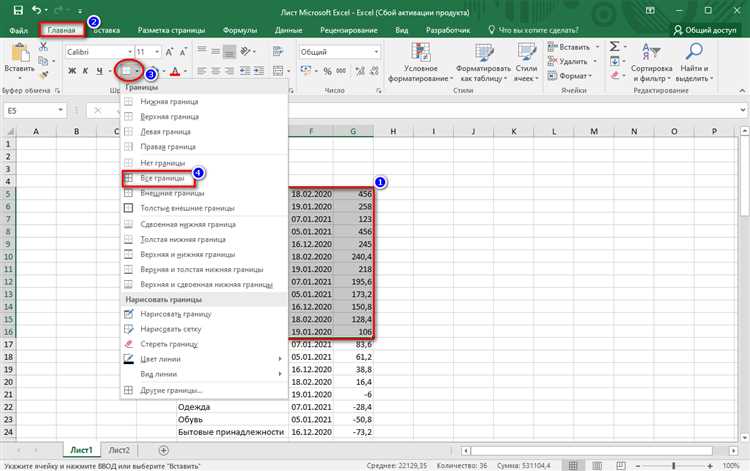Toggle bottom vertical alignment button
The height and width of the screenshot is (471, 750).
(x=230, y=52)
